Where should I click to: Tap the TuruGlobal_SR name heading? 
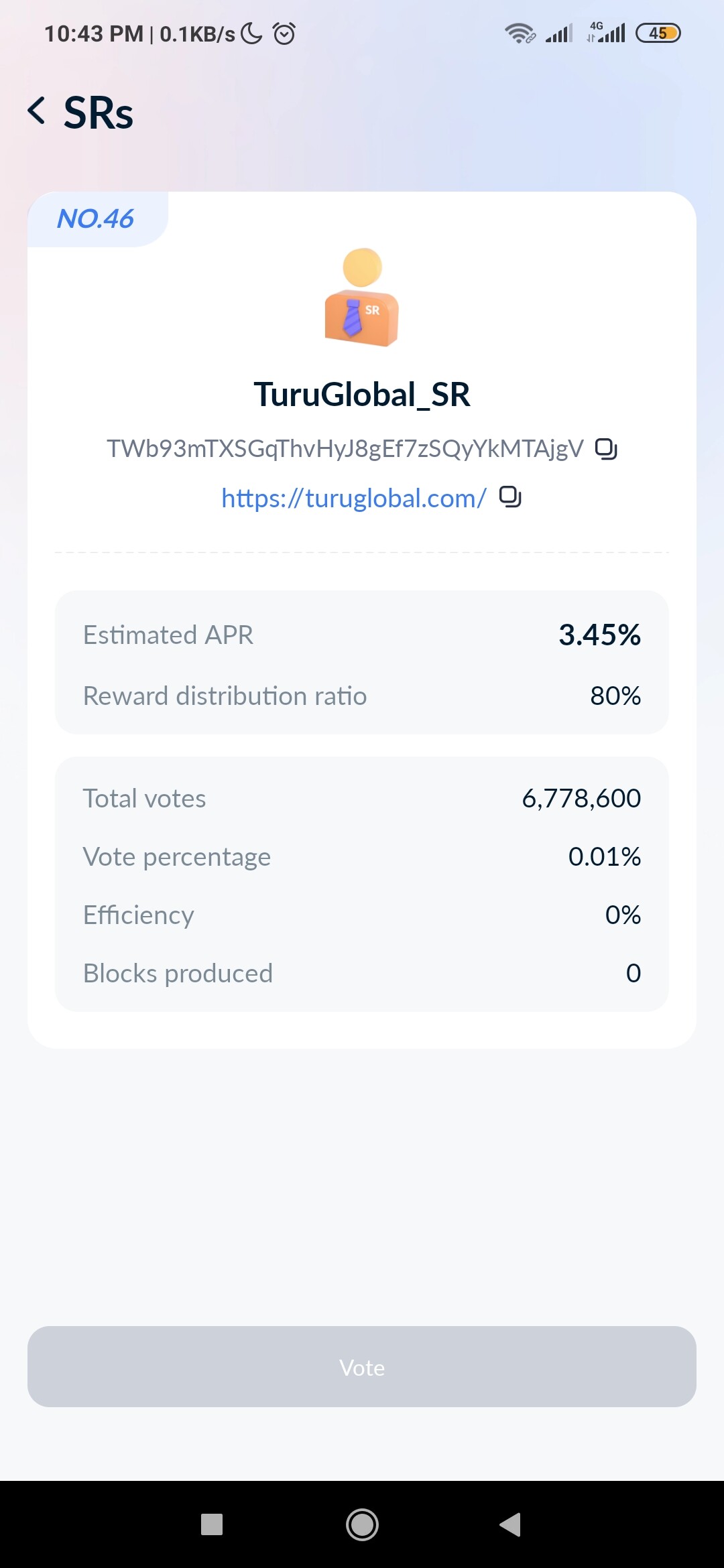362,394
